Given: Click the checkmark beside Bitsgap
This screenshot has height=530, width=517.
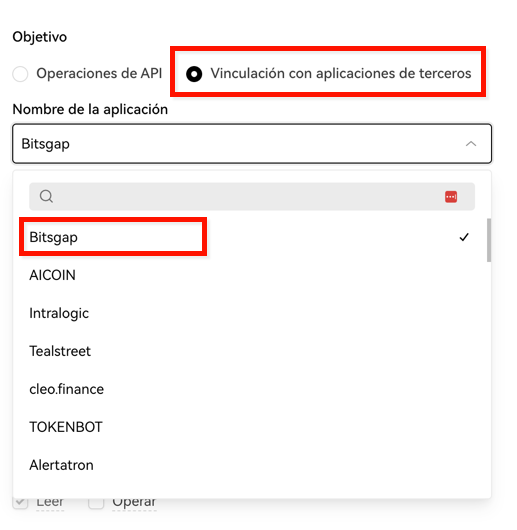Looking at the screenshot, I should point(464,237).
